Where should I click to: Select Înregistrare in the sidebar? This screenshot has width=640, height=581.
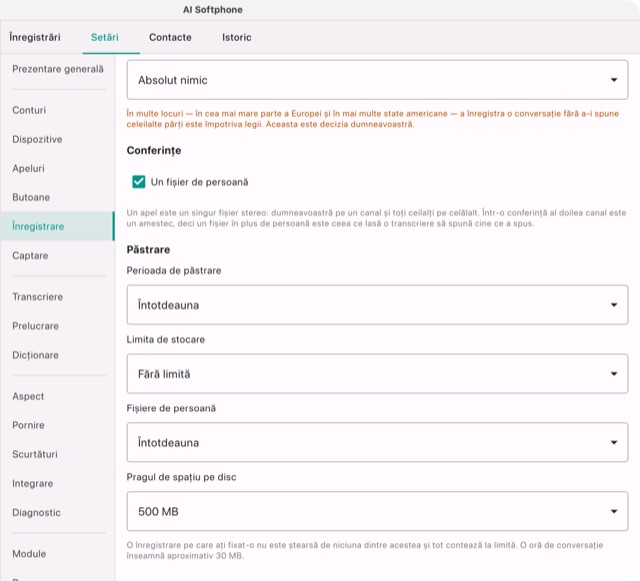58,226
